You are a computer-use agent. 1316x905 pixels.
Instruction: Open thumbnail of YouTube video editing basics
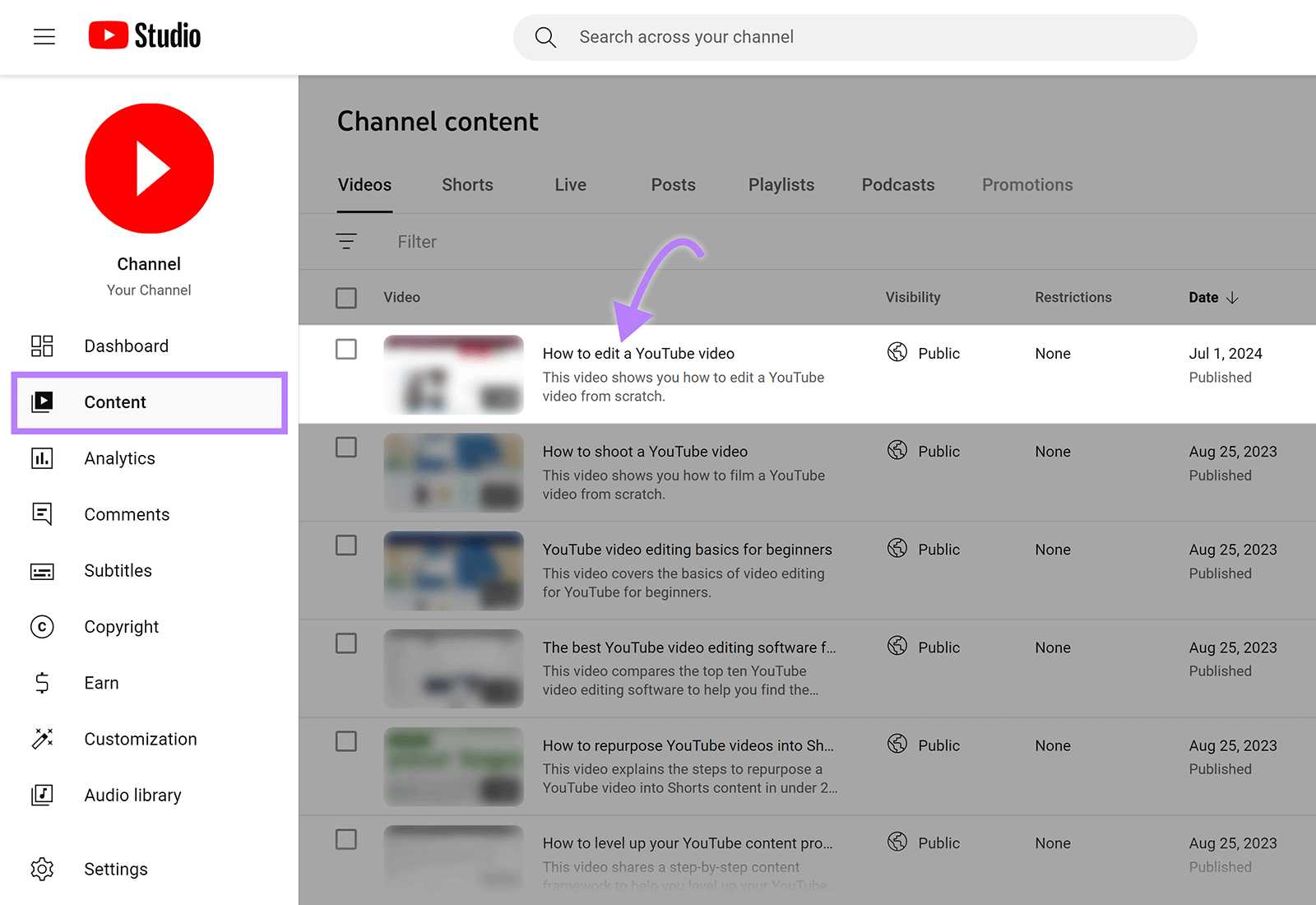(x=453, y=570)
